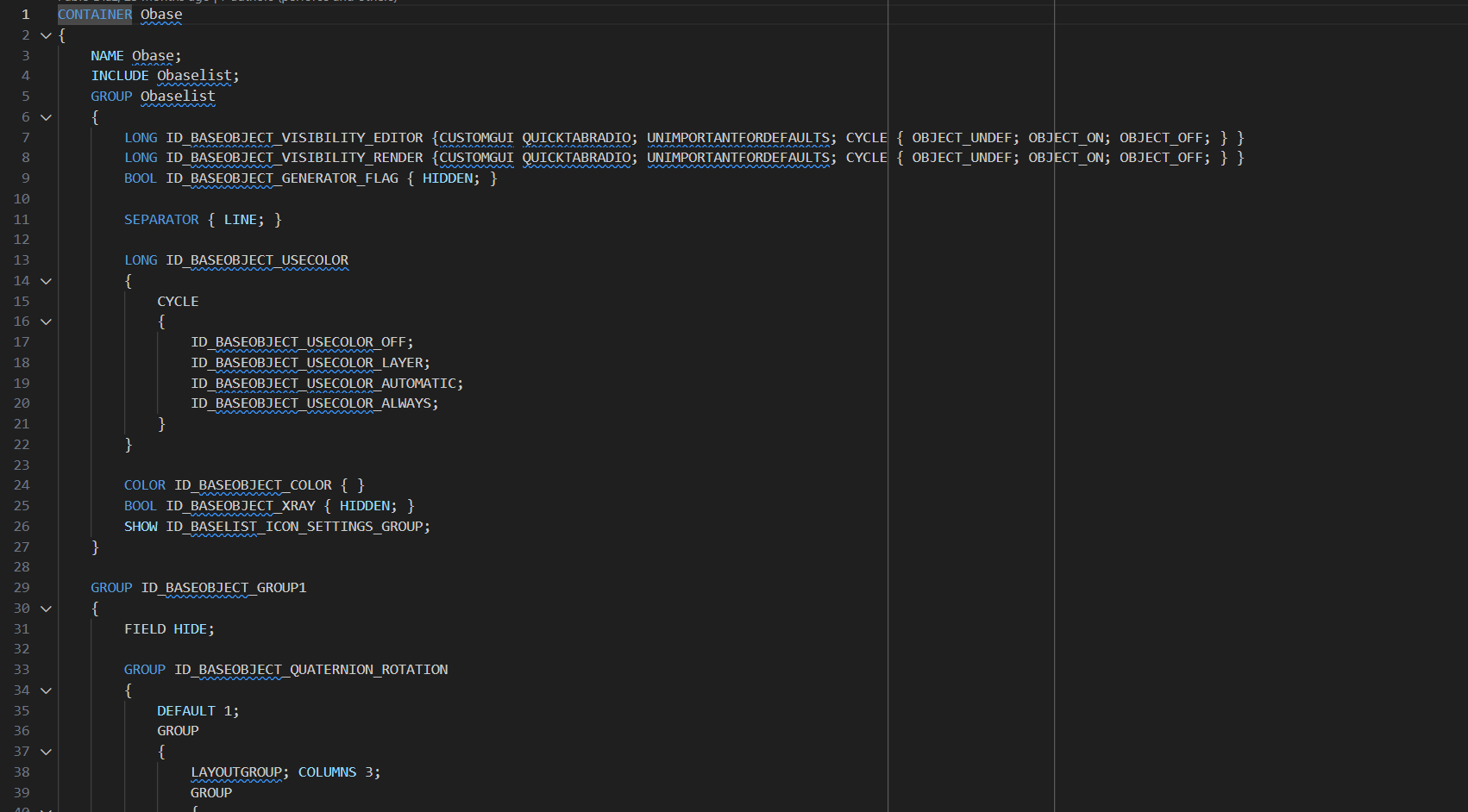Image resolution: width=1468 pixels, height=812 pixels.
Task: Select line number 13 in the gutter
Action: click(22, 259)
